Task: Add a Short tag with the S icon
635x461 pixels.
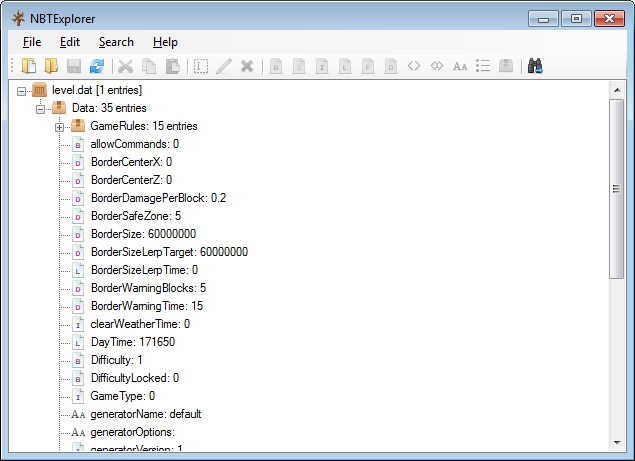Action: point(299,66)
